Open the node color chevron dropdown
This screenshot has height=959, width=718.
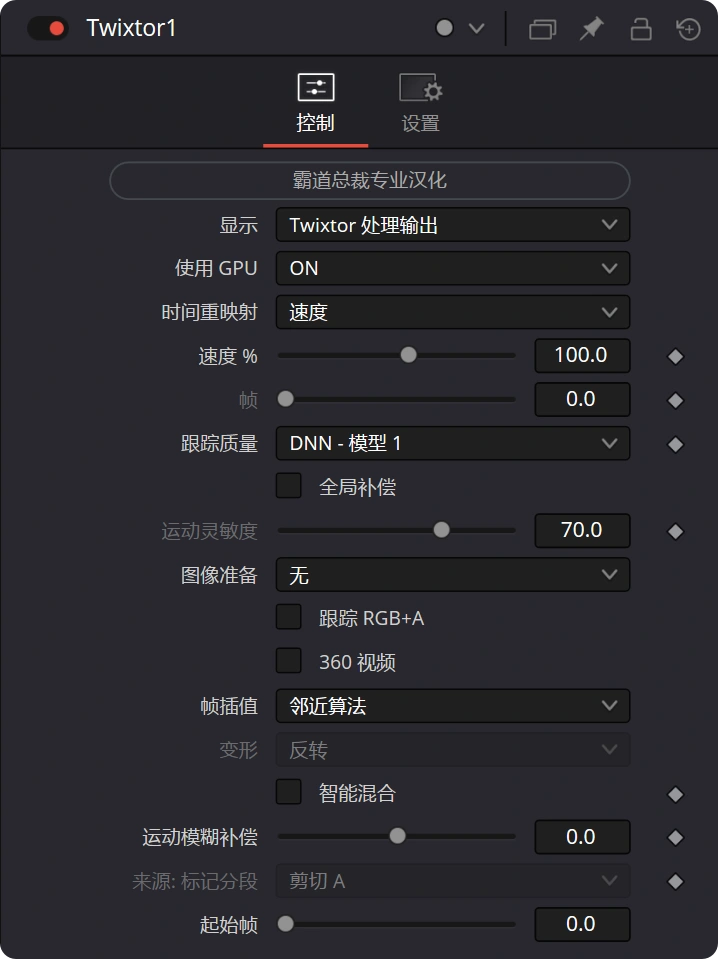[476, 28]
